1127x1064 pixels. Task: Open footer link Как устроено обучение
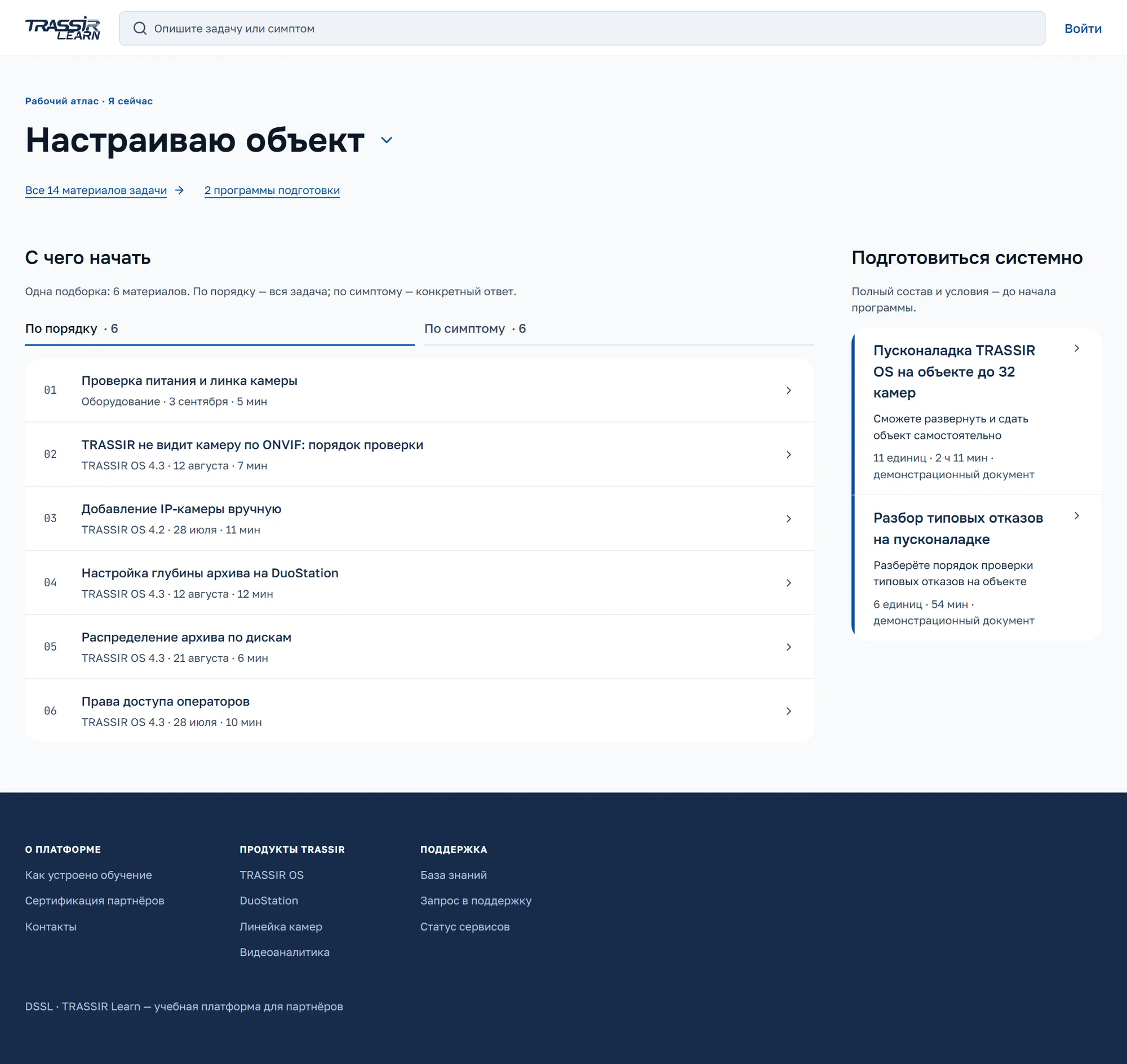[x=88, y=875]
